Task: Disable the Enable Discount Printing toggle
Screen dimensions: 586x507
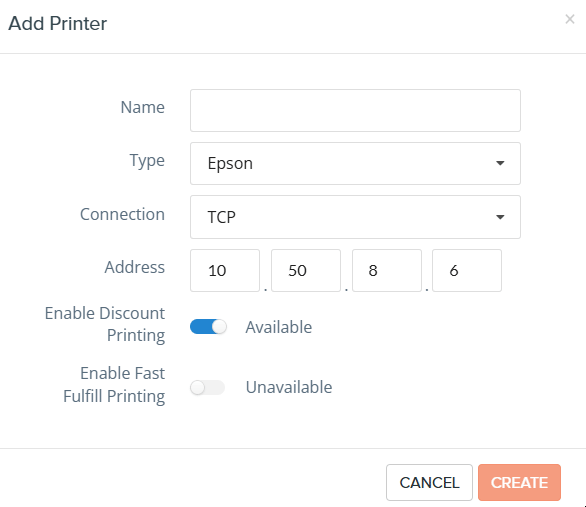Action: 208,327
